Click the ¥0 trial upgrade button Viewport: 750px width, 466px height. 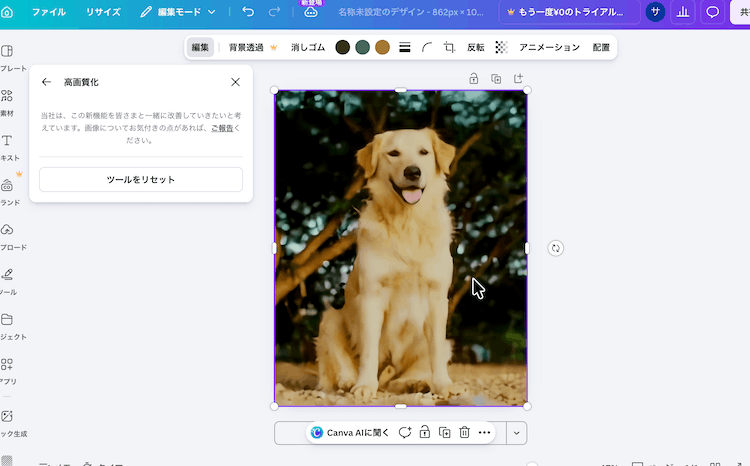point(569,12)
